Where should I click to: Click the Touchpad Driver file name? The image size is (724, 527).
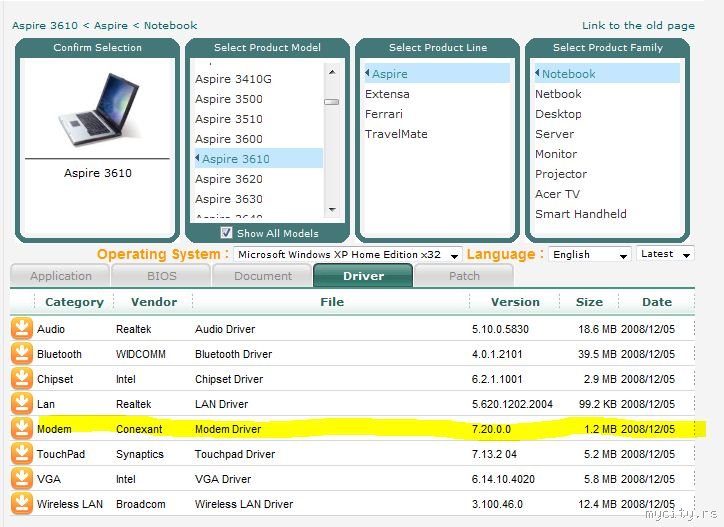click(235, 454)
